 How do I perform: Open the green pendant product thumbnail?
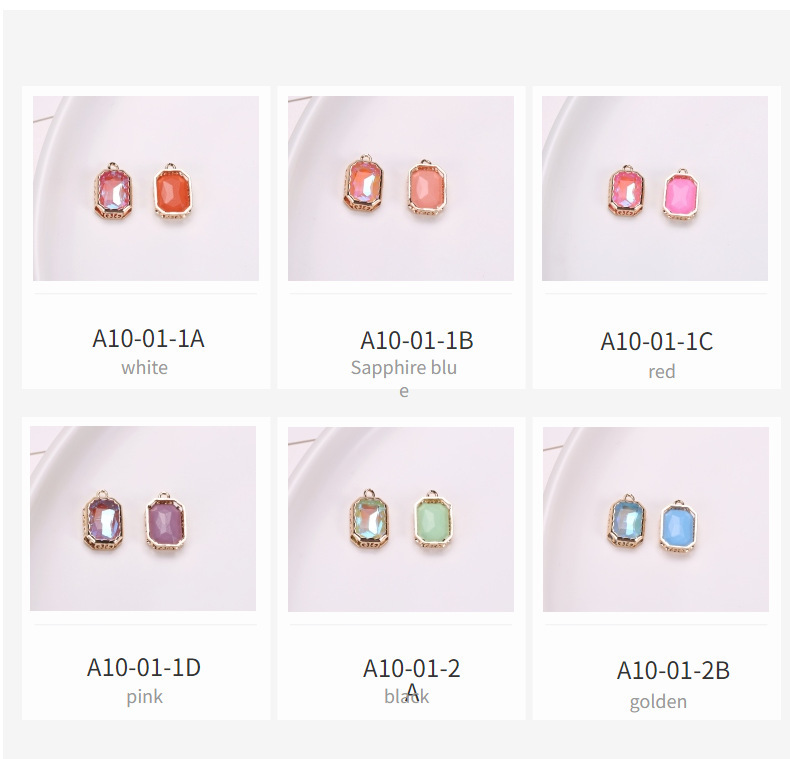point(401,519)
